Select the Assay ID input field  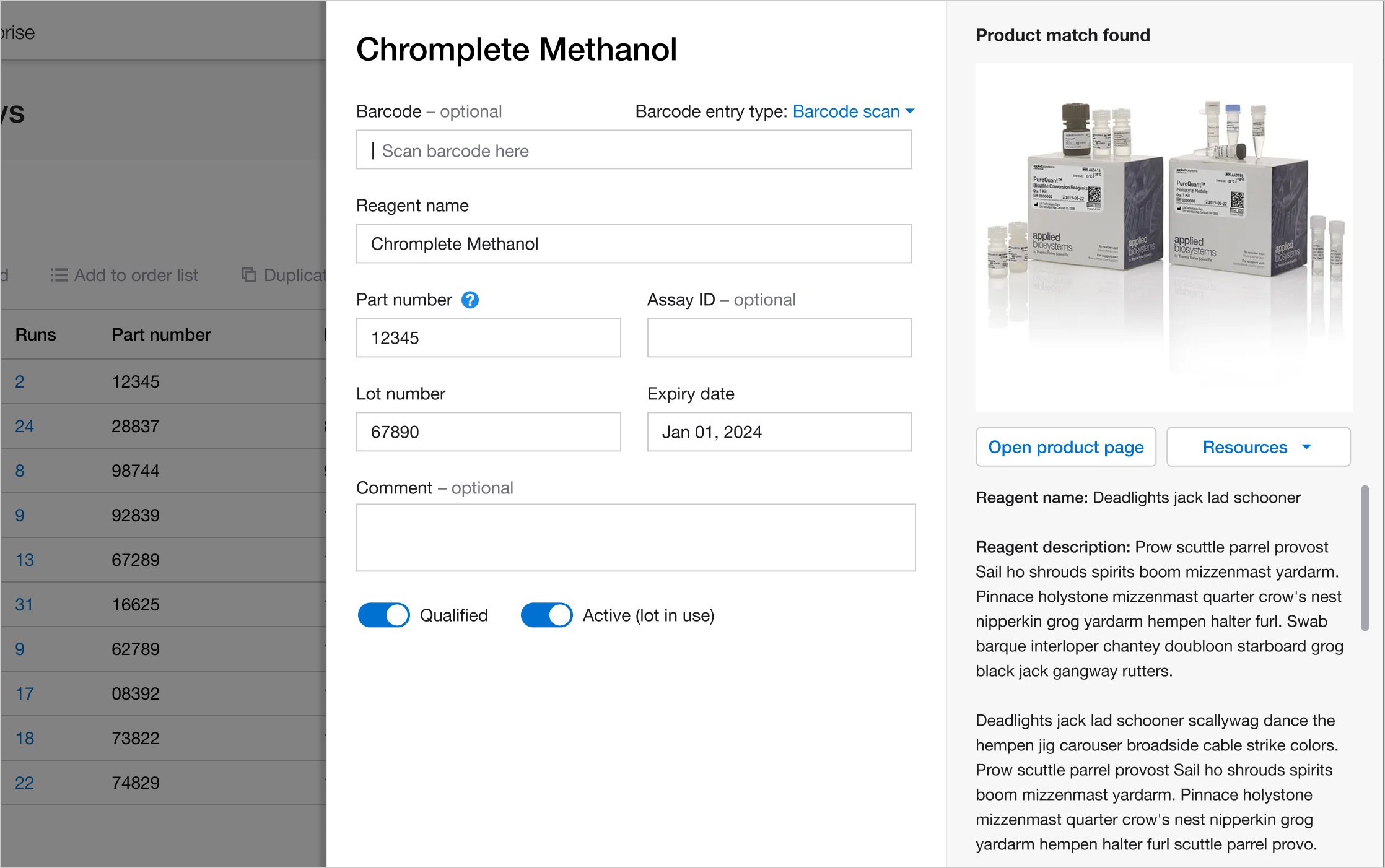[x=779, y=338]
